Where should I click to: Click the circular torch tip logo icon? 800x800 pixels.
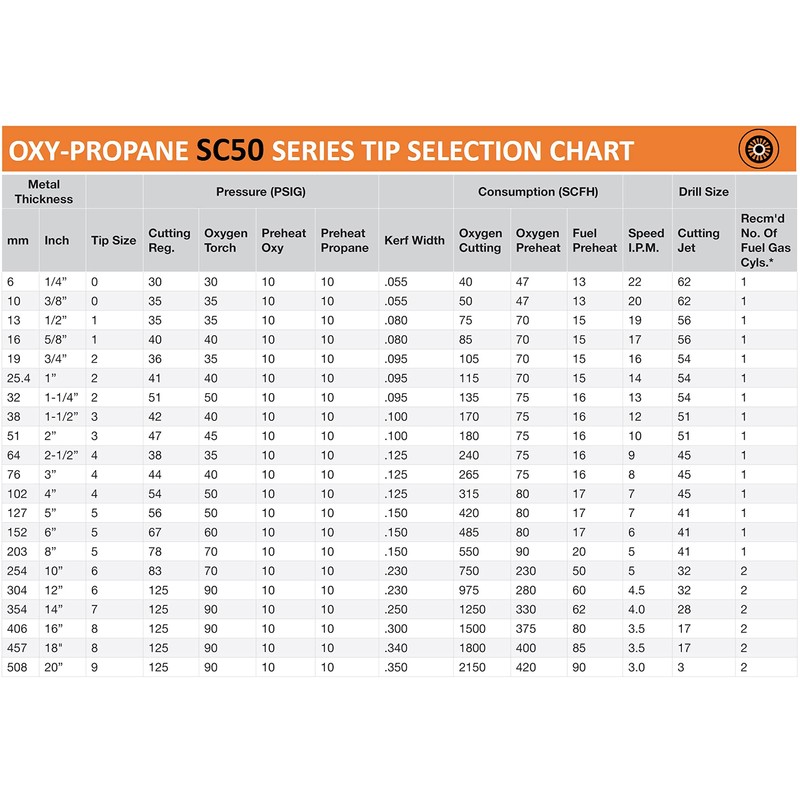tap(758, 150)
